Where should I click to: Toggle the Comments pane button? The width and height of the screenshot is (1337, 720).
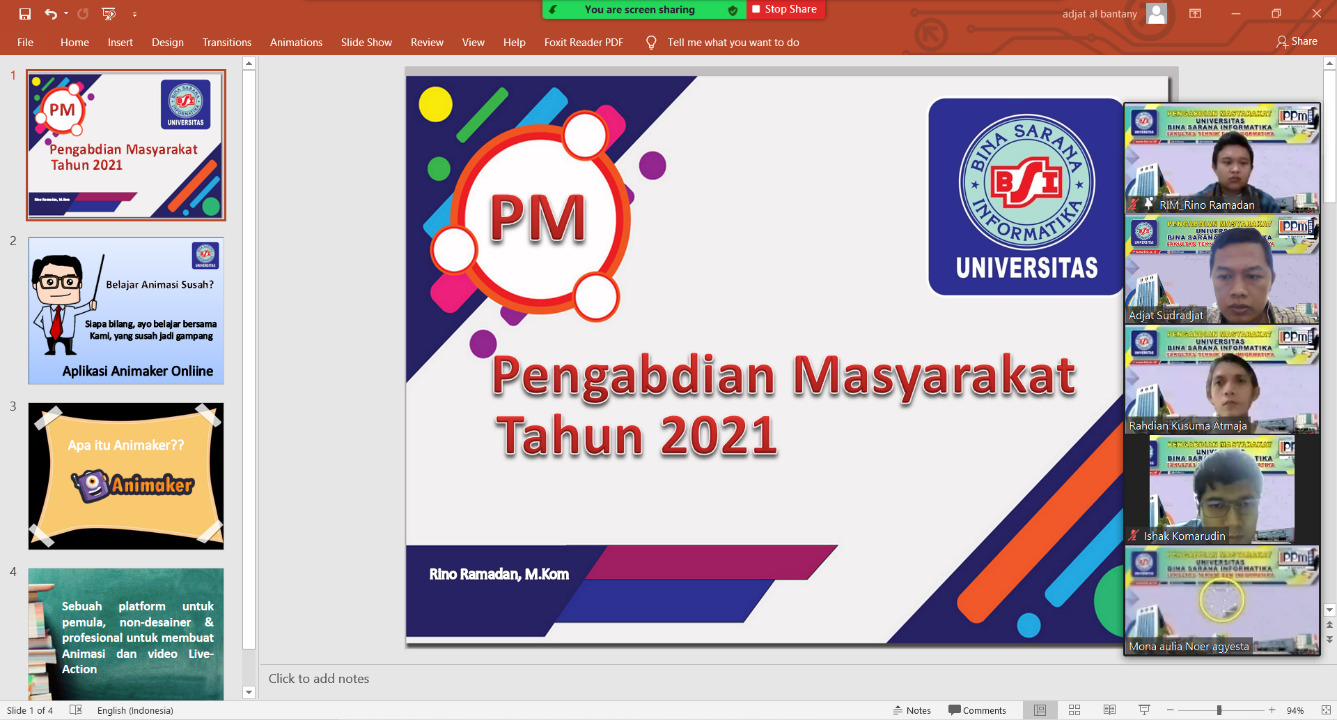977,710
